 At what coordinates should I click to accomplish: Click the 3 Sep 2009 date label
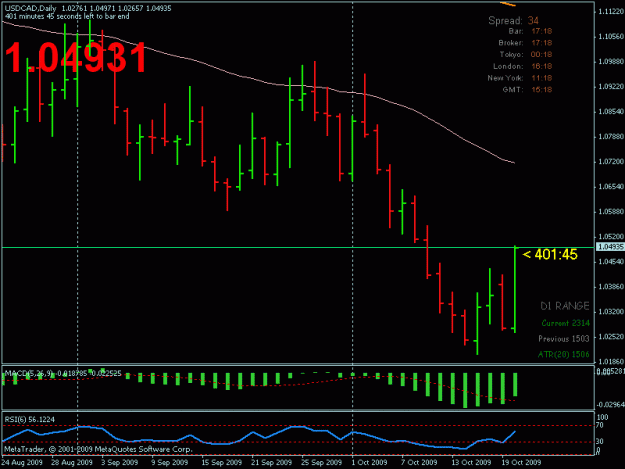(x=120, y=462)
